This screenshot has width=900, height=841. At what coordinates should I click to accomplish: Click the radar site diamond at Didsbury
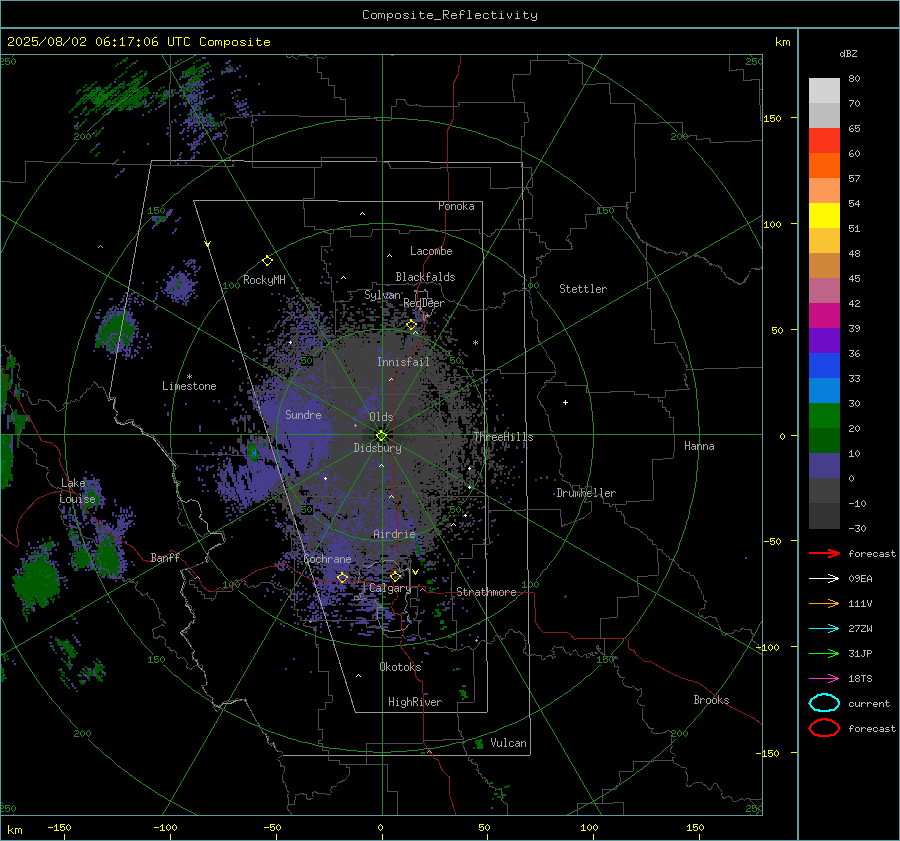[x=382, y=435]
